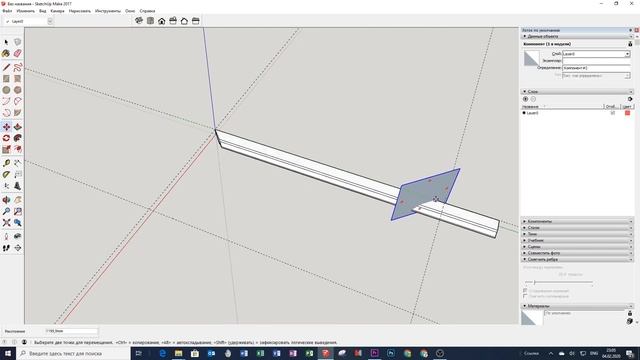Select the Line pencil tool
This screenshot has height=360, width=640.
[6, 67]
